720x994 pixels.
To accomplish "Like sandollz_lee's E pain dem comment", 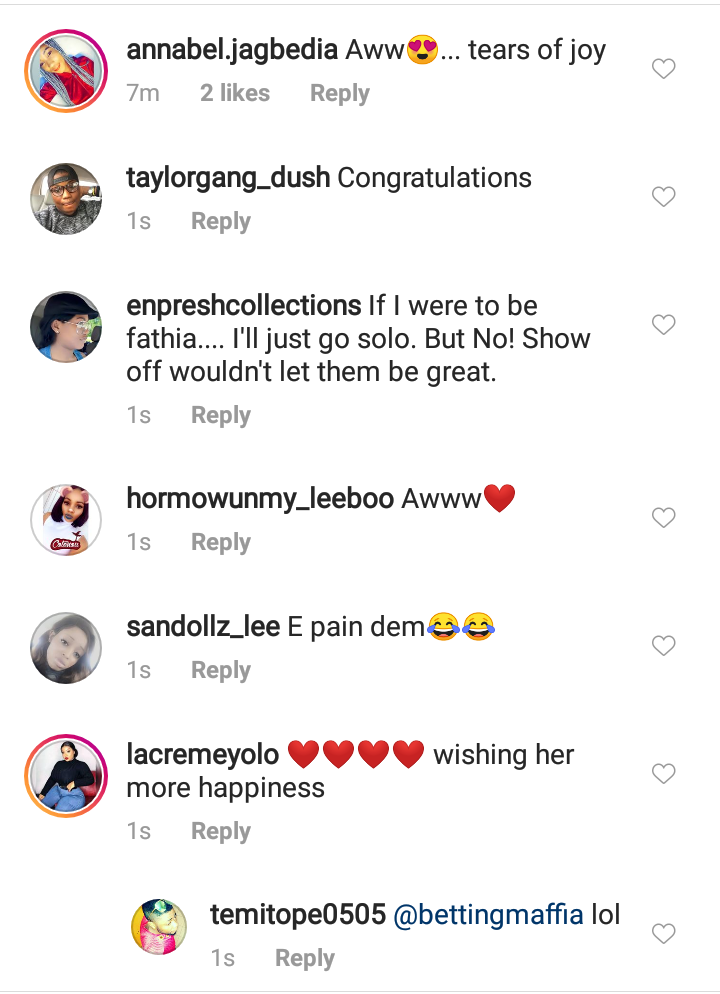I will coord(663,646).
